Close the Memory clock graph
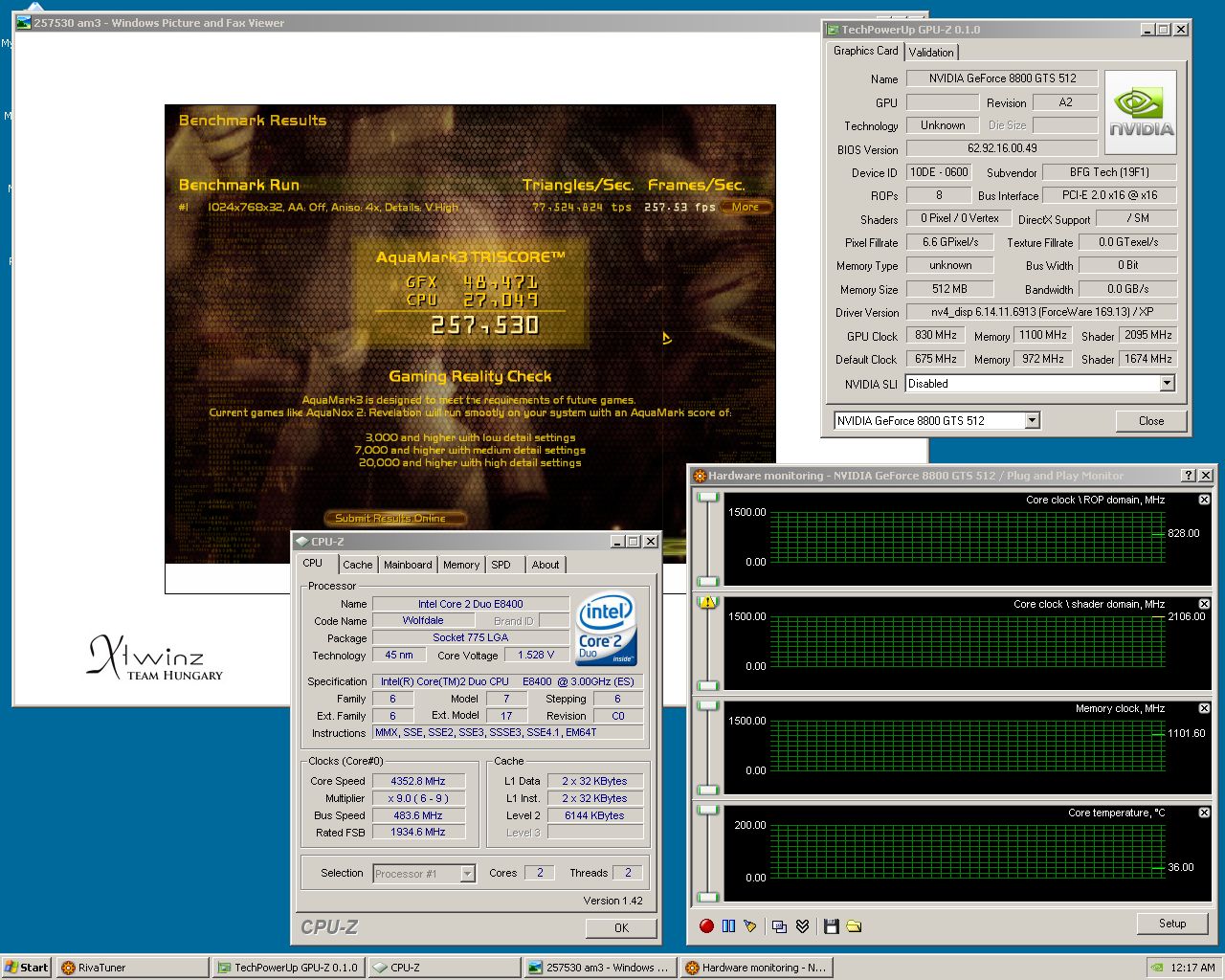The width and height of the screenshot is (1225, 980). tap(1204, 708)
